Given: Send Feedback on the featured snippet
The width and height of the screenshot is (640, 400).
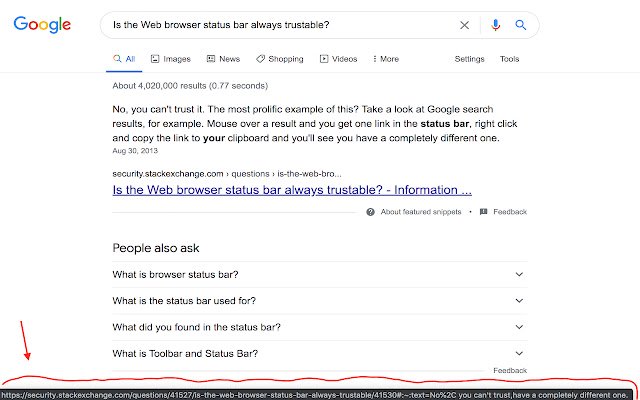Looking at the screenshot, I should click(x=510, y=212).
